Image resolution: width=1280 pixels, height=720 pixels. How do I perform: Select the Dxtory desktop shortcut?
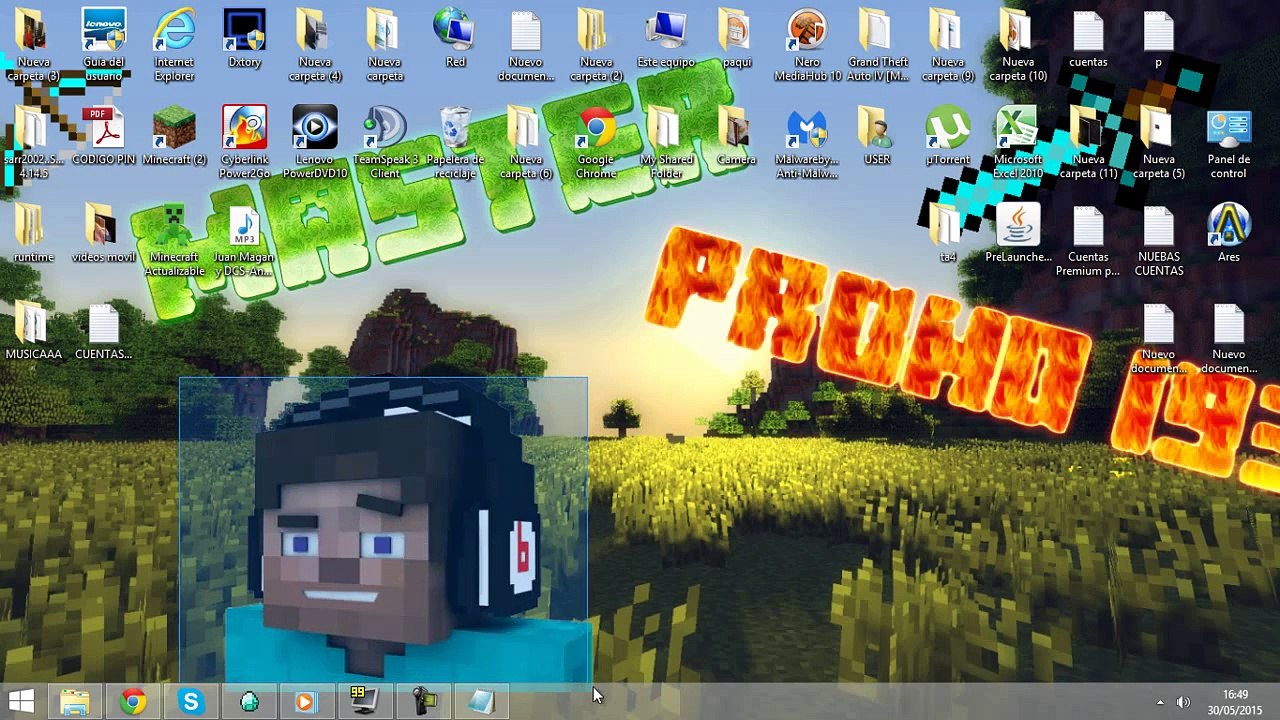(244, 40)
